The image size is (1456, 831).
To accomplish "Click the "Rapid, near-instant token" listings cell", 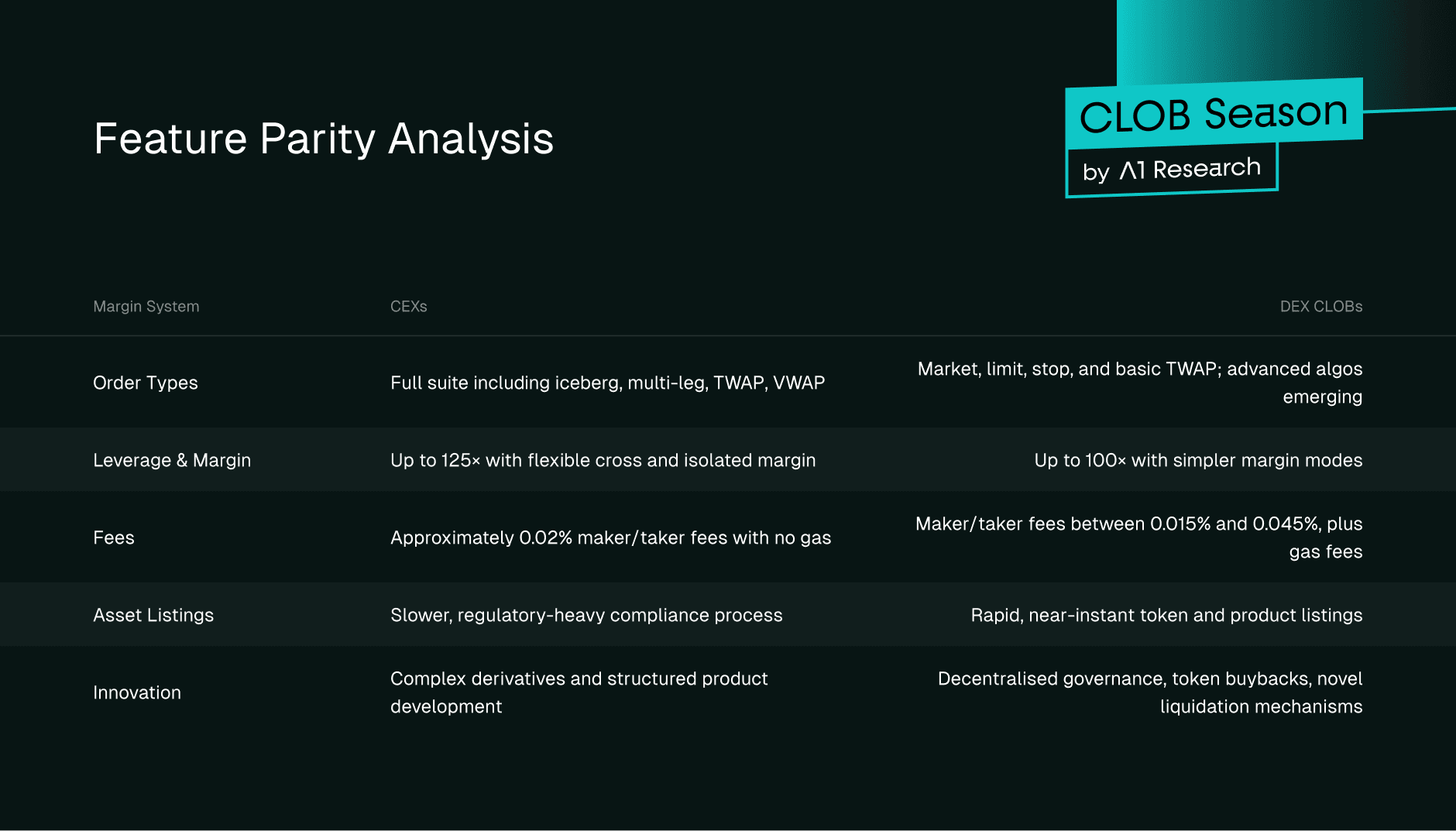I will pos(1166,615).
